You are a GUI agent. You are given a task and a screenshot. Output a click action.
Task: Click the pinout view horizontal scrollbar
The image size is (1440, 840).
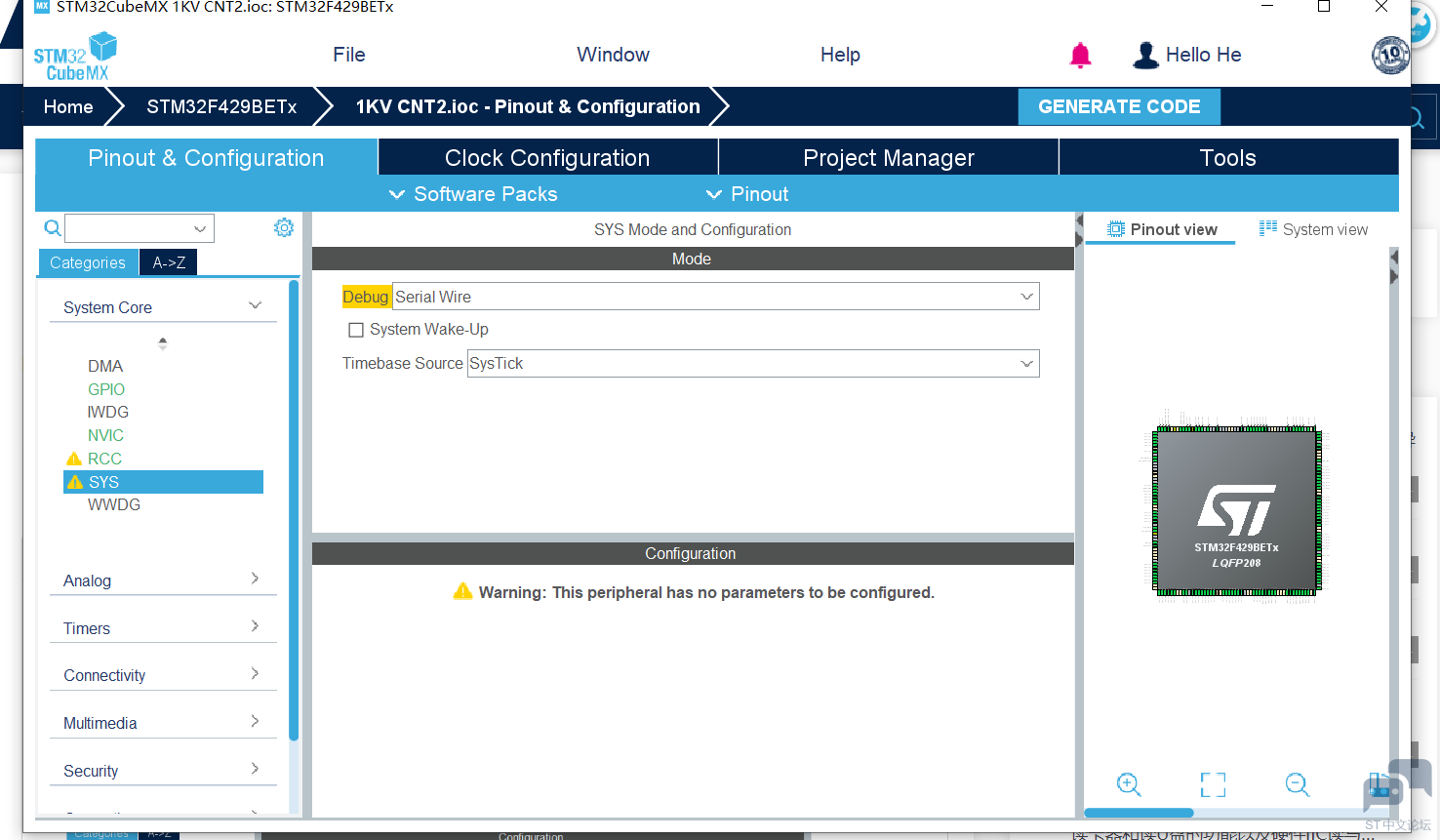click(1139, 813)
